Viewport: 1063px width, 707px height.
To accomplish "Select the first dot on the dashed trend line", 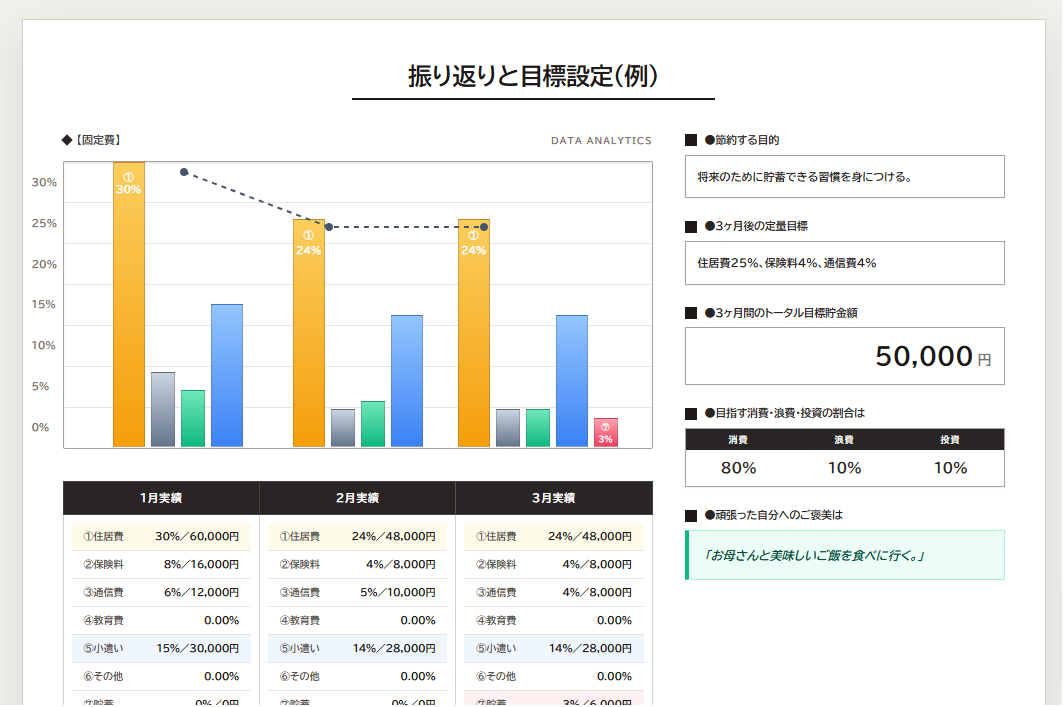I will (184, 172).
